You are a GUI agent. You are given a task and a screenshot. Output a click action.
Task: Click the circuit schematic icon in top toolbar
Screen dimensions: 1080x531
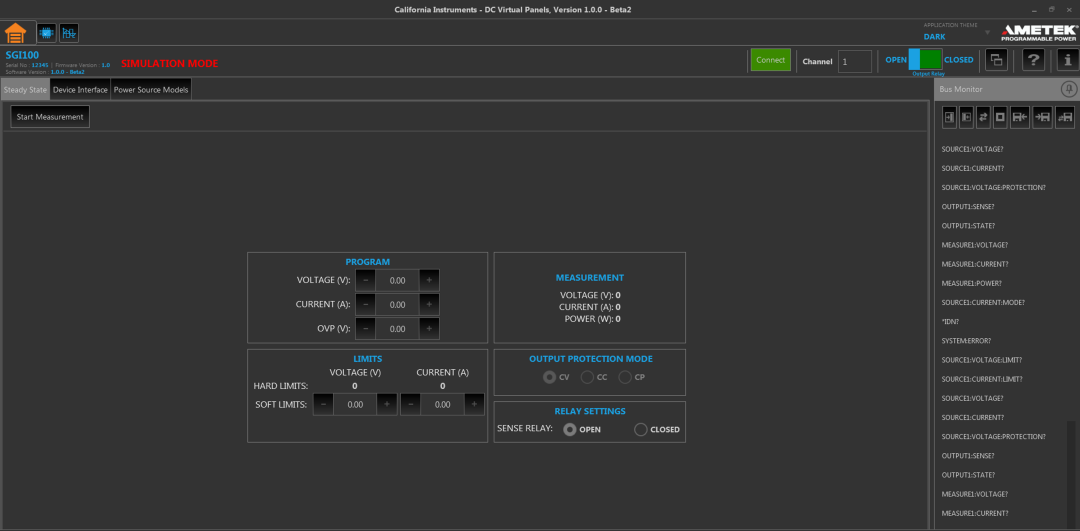coord(69,32)
